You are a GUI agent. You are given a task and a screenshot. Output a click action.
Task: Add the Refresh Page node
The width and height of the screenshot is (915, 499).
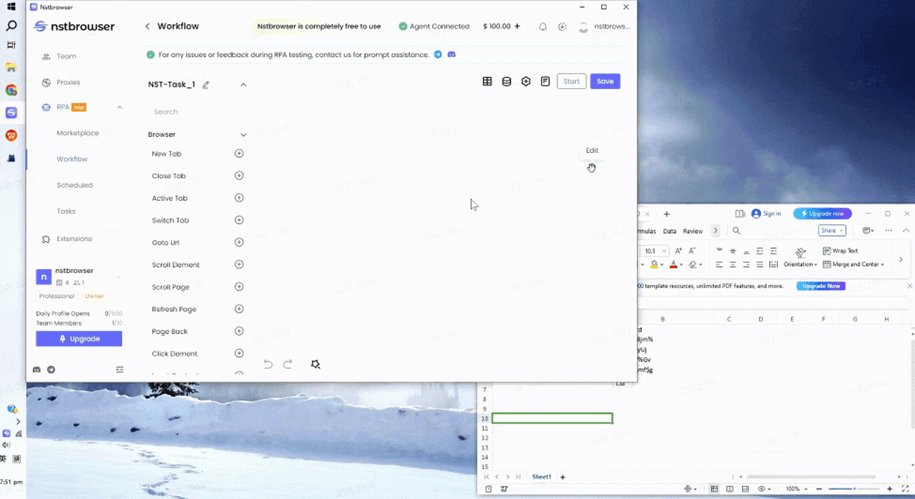[x=239, y=309]
